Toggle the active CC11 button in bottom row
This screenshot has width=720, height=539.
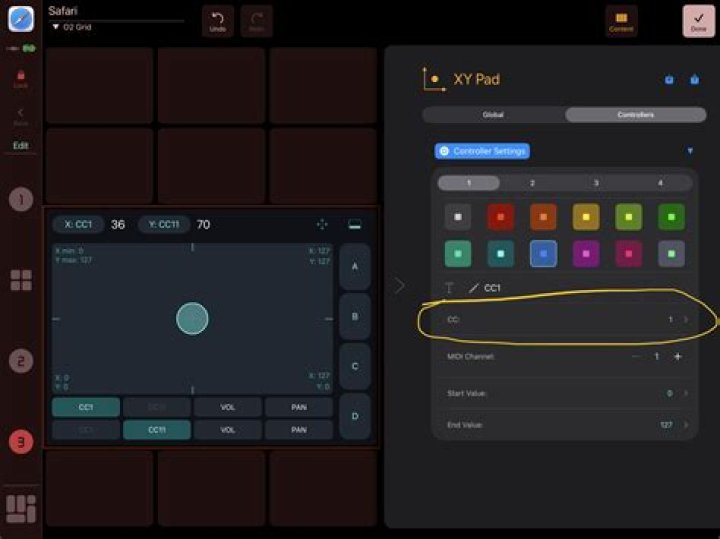157,430
